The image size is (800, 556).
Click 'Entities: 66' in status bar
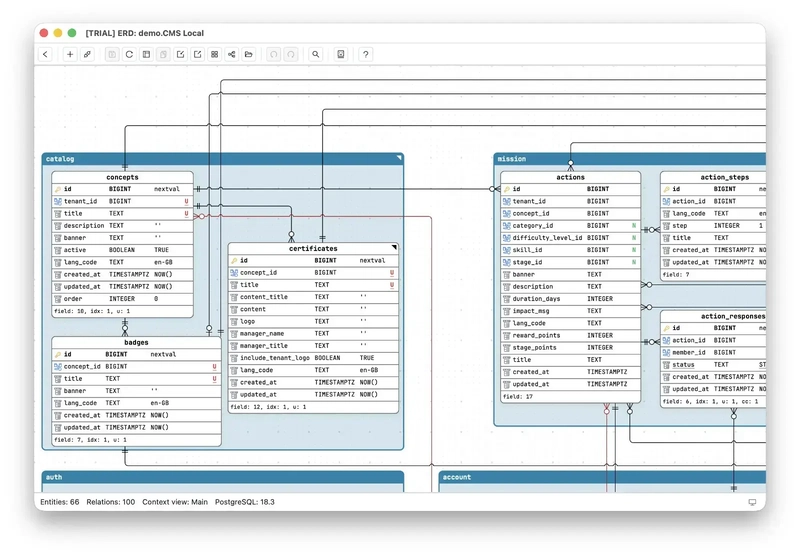point(60,502)
